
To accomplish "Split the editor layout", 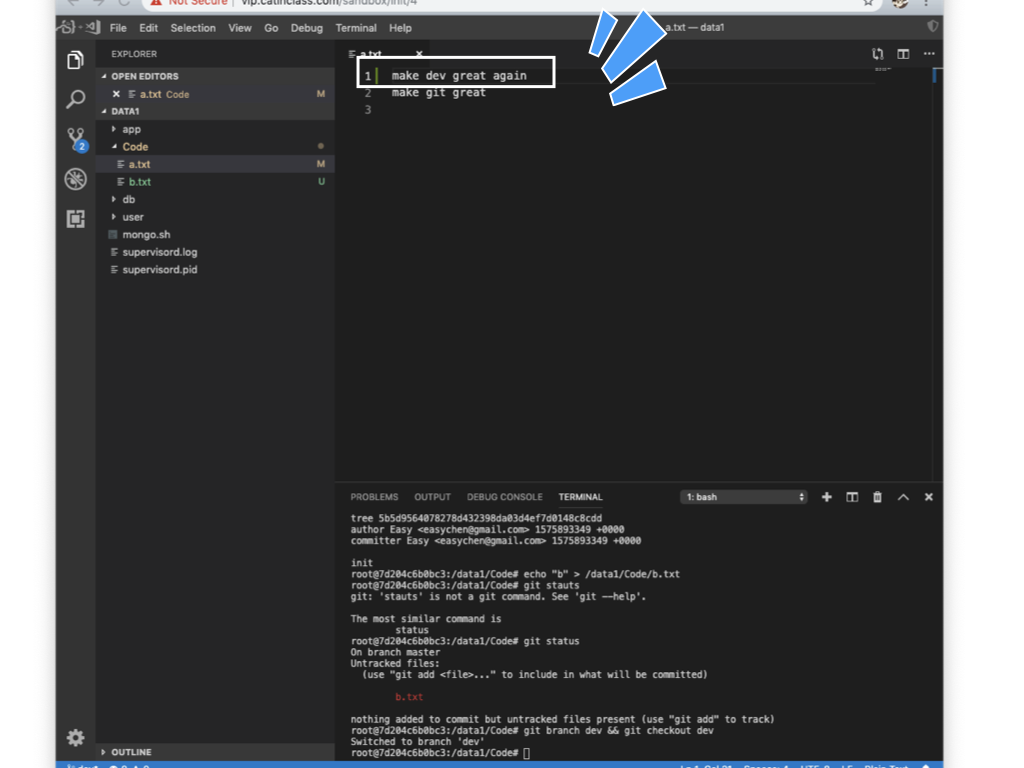I will tap(903, 54).
